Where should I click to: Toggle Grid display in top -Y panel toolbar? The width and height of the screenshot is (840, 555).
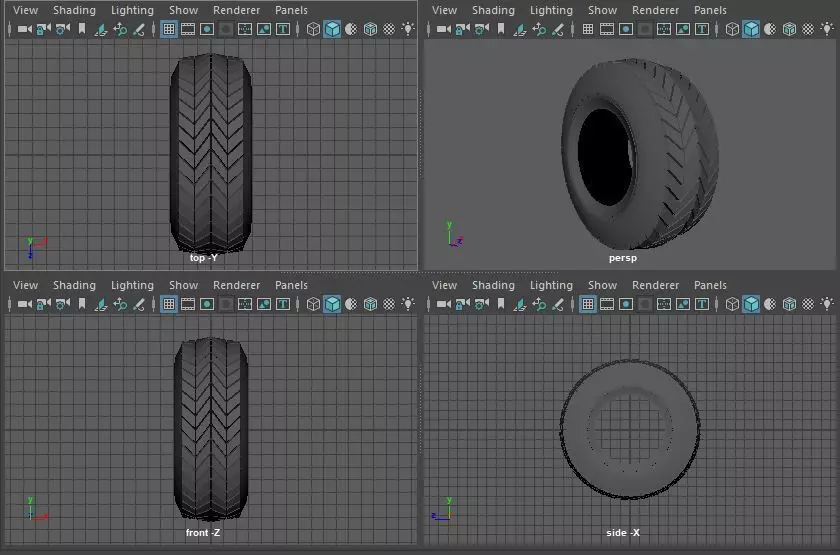coord(169,29)
